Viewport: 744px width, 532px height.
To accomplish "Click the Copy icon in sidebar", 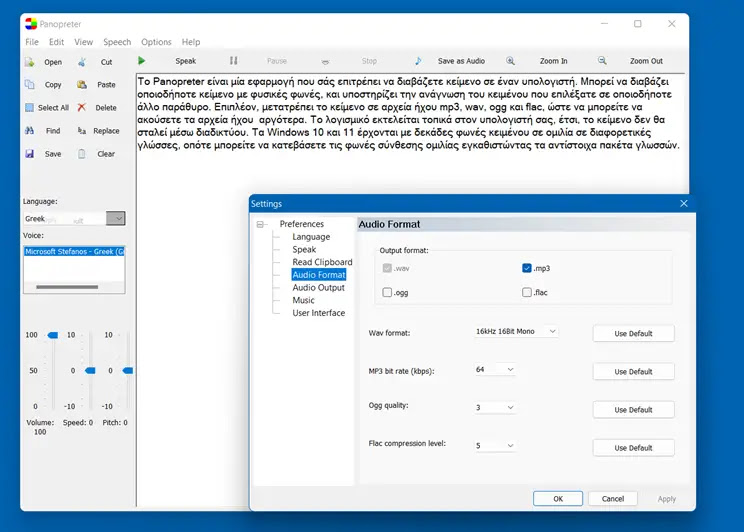I will coord(29,84).
